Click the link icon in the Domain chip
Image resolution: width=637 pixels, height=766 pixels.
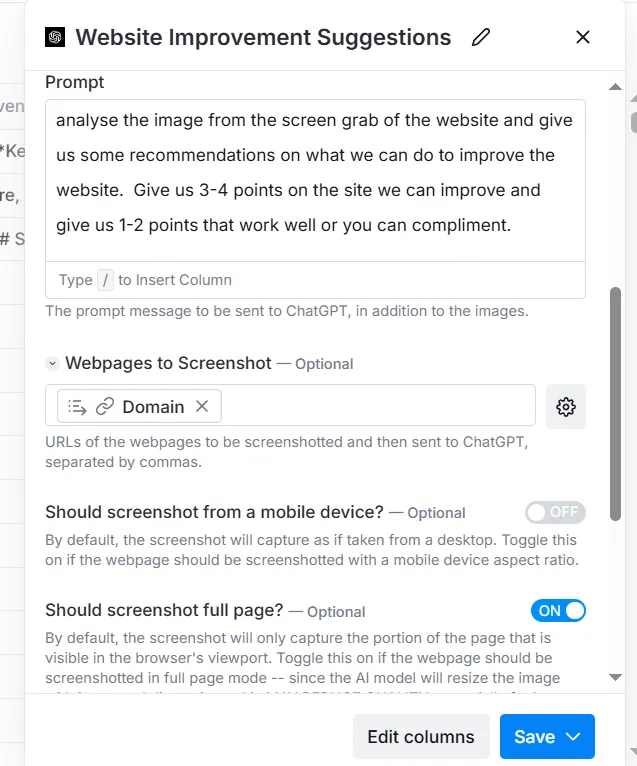tap(105, 406)
